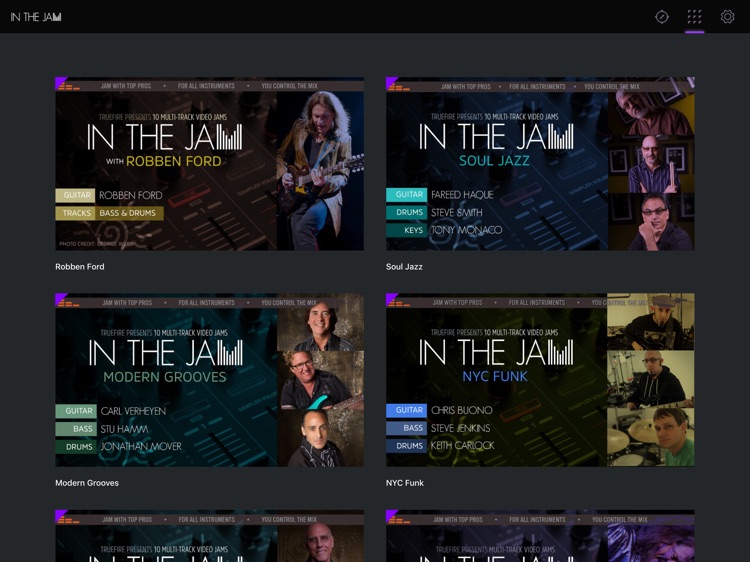Image resolution: width=750 pixels, height=562 pixels.
Task: Click the In The Jam logo
Action: pyautogui.click(x=36, y=17)
